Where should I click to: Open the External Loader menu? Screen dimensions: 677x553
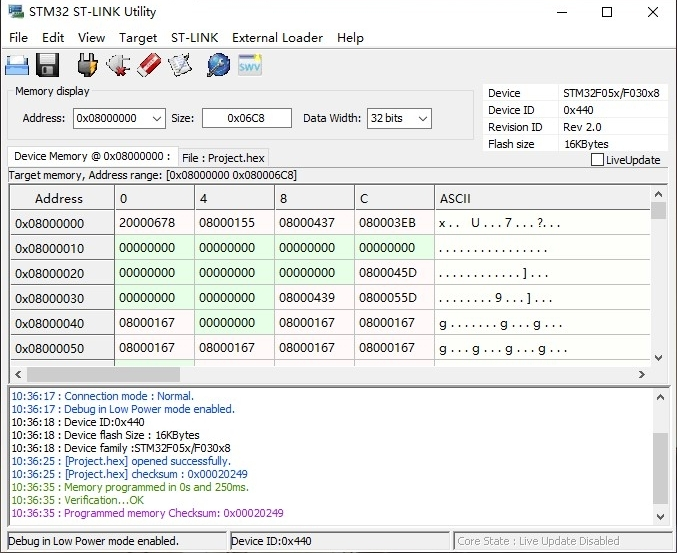point(277,37)
